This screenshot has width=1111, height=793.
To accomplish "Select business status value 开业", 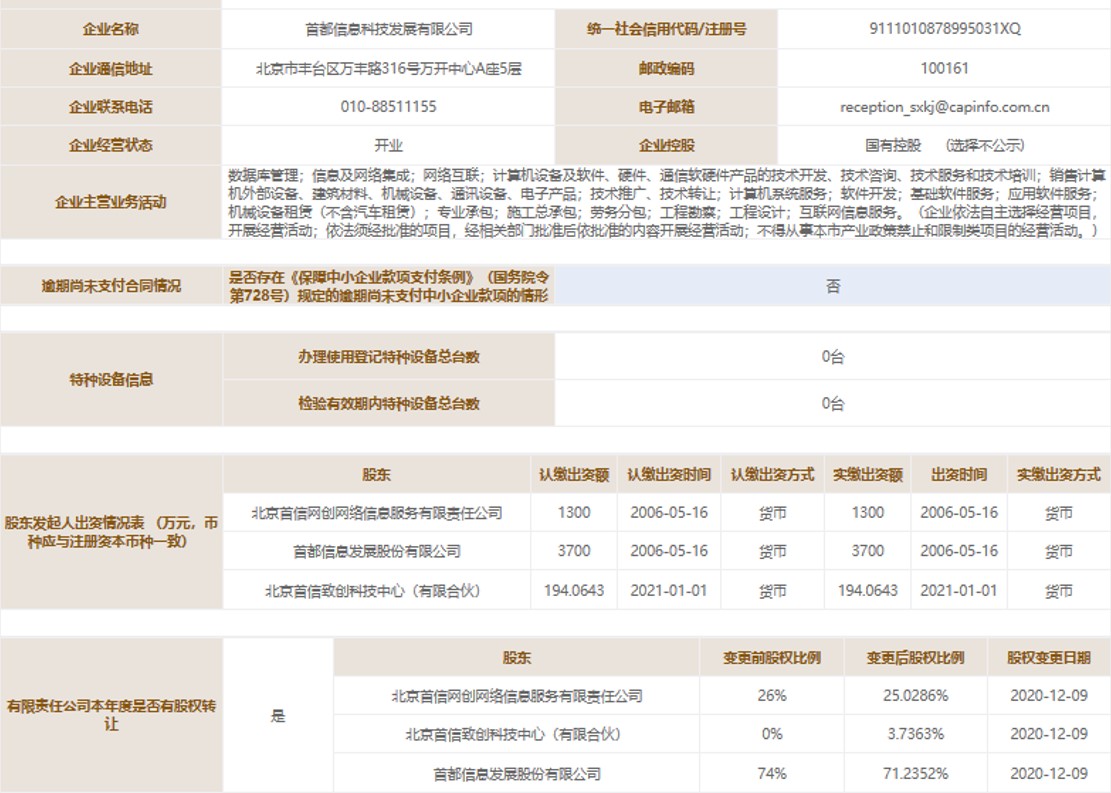I will point(388,145).
